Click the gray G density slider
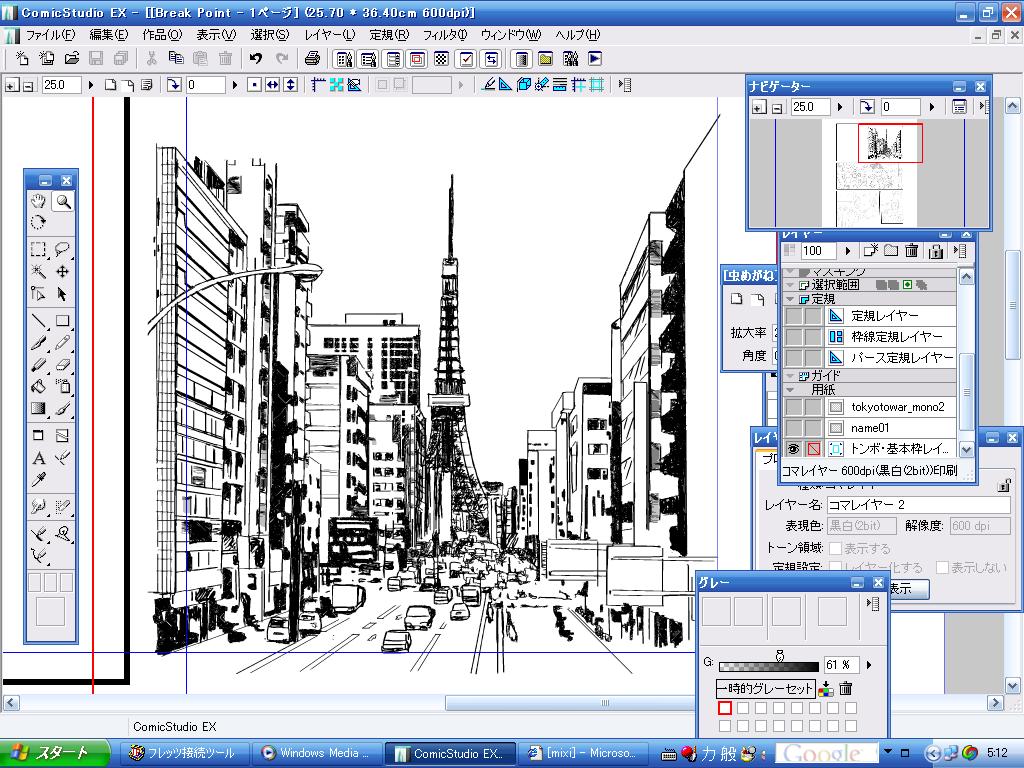Viewport: 1024px width, 768px height. pos(769,665)
